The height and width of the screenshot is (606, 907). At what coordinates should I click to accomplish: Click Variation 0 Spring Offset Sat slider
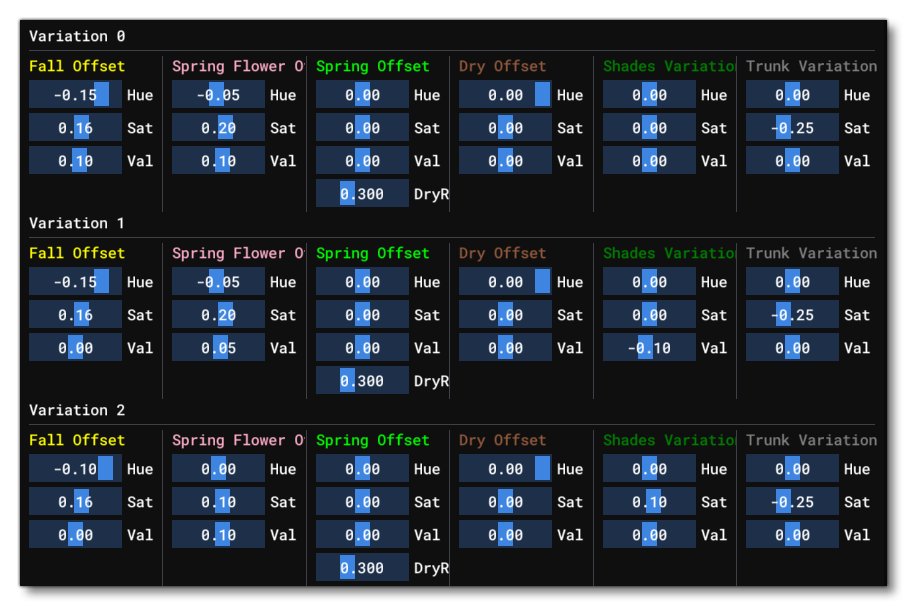coord(362,127)
